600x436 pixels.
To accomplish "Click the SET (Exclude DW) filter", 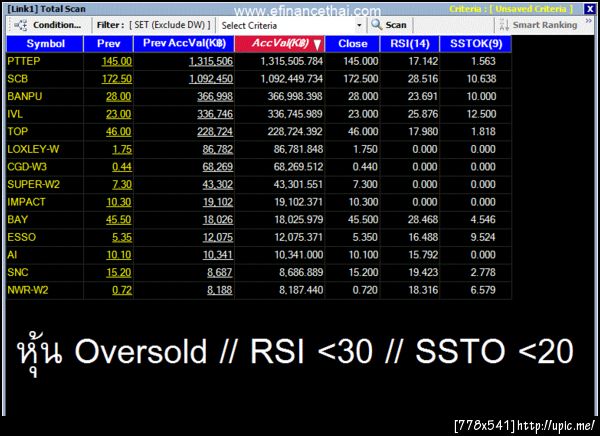I will (x=170, y=25).
